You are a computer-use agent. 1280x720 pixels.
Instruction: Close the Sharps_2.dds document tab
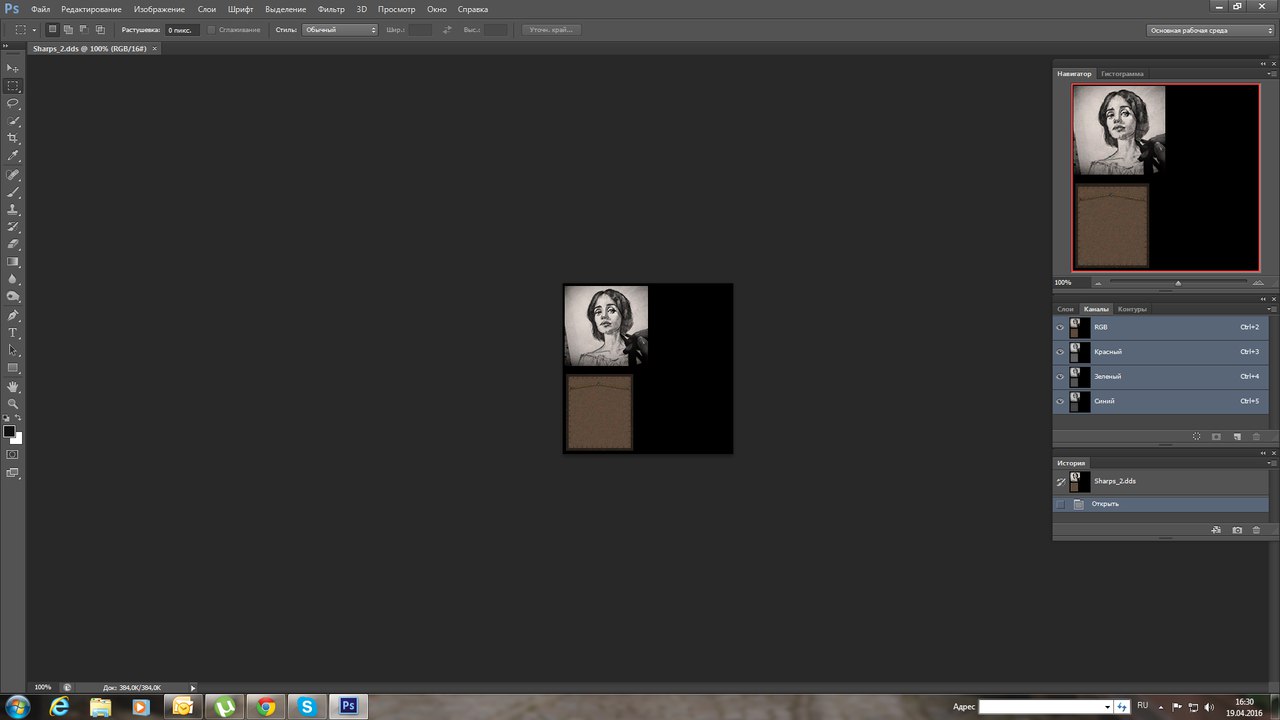(x=154, y=48)
